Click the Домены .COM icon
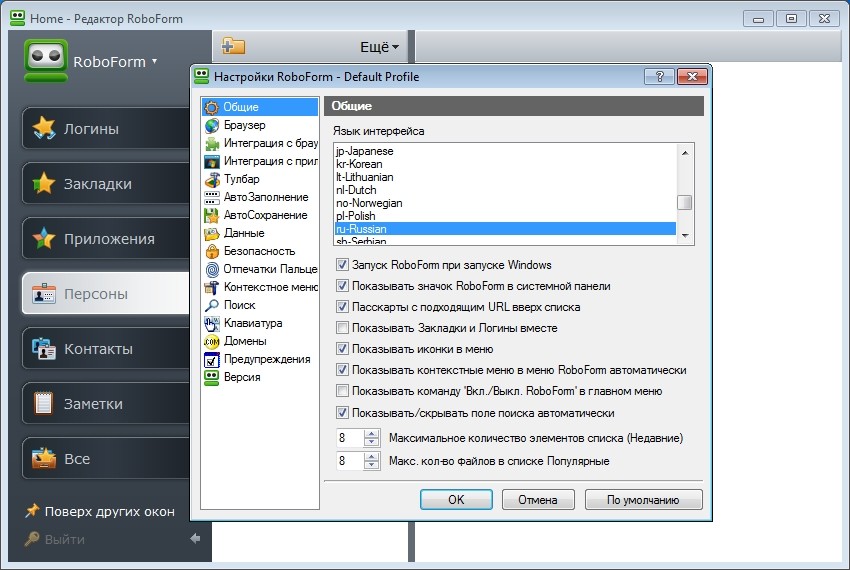Screen dimensions: 850x570 click(211, 342)
